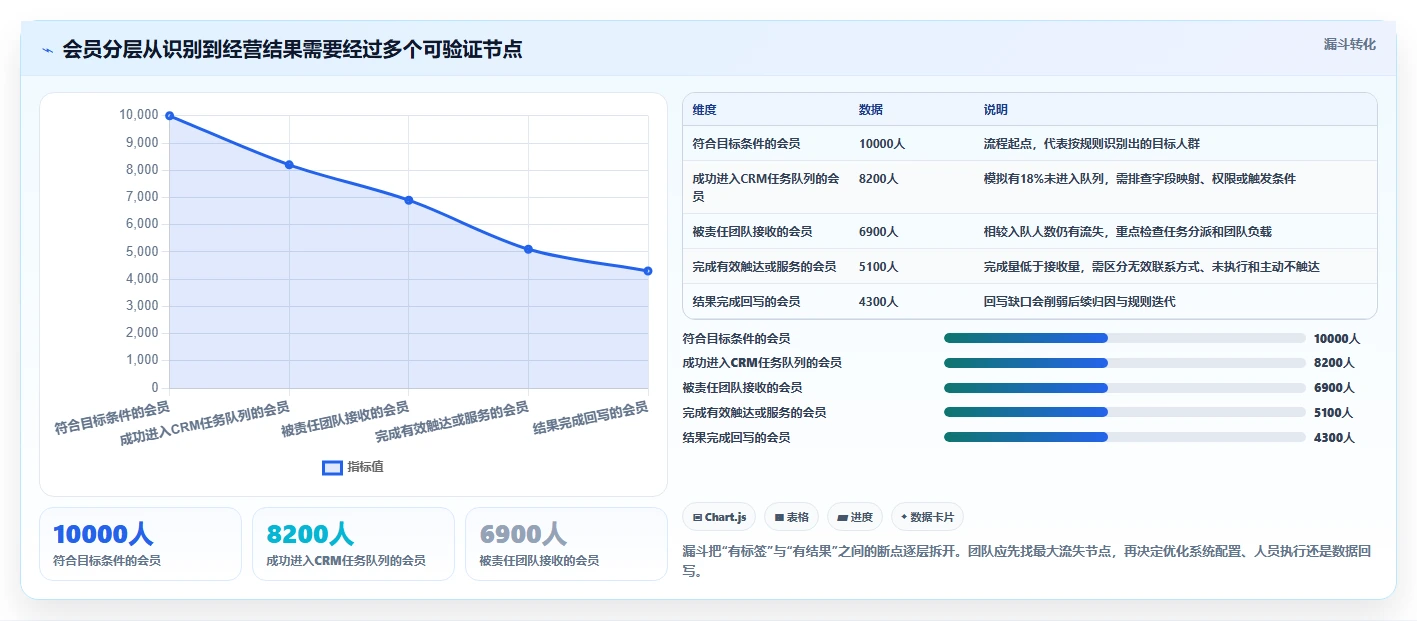Click the chart point for 完成有效触达或服务的会员
The height and width of the screenshot is (621, 1417).
(x=528, y=249)
